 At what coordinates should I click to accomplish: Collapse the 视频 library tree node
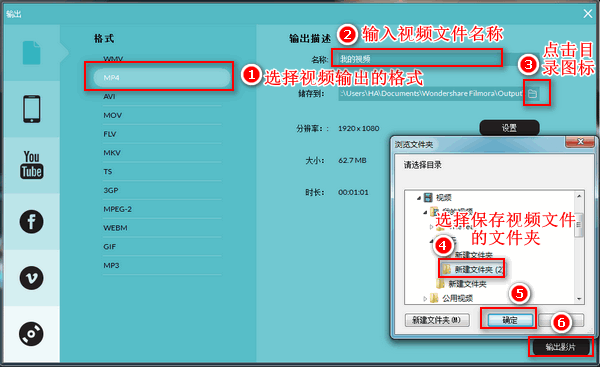point(419,198)
